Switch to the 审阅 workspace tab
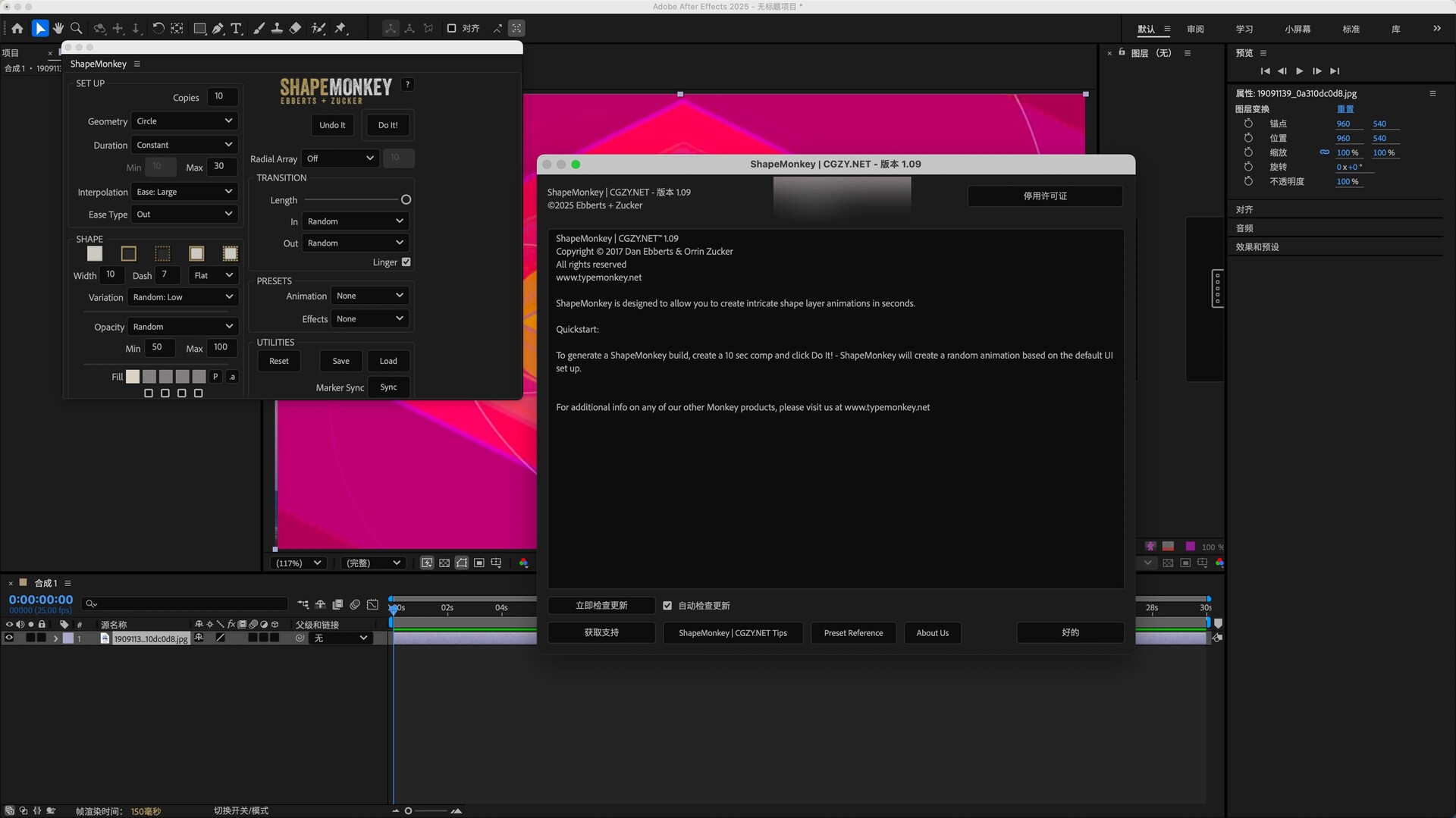Screen dimensions: 1456x818 click(x=1195, y=29)
